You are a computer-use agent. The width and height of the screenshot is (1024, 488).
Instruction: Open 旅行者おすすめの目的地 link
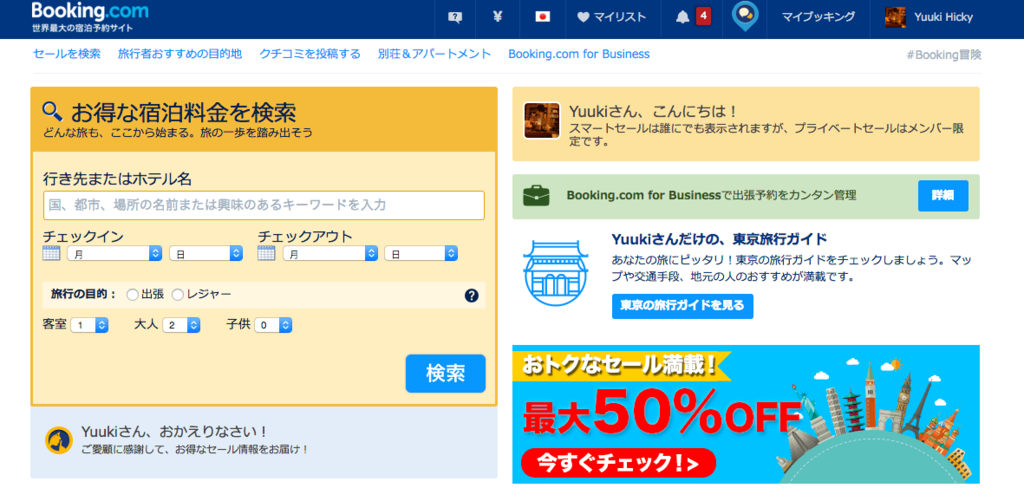click(x=180, y=54)
